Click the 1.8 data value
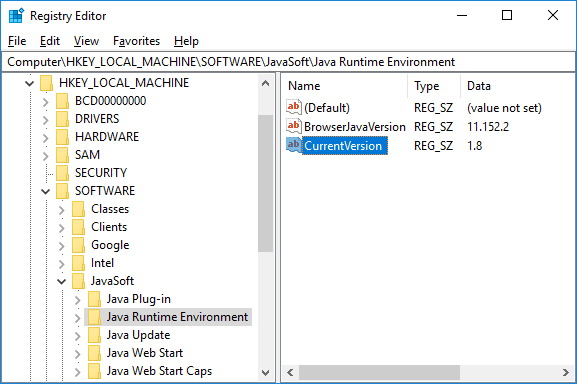Viewport: 577px width, 384px height. (475, 146)
